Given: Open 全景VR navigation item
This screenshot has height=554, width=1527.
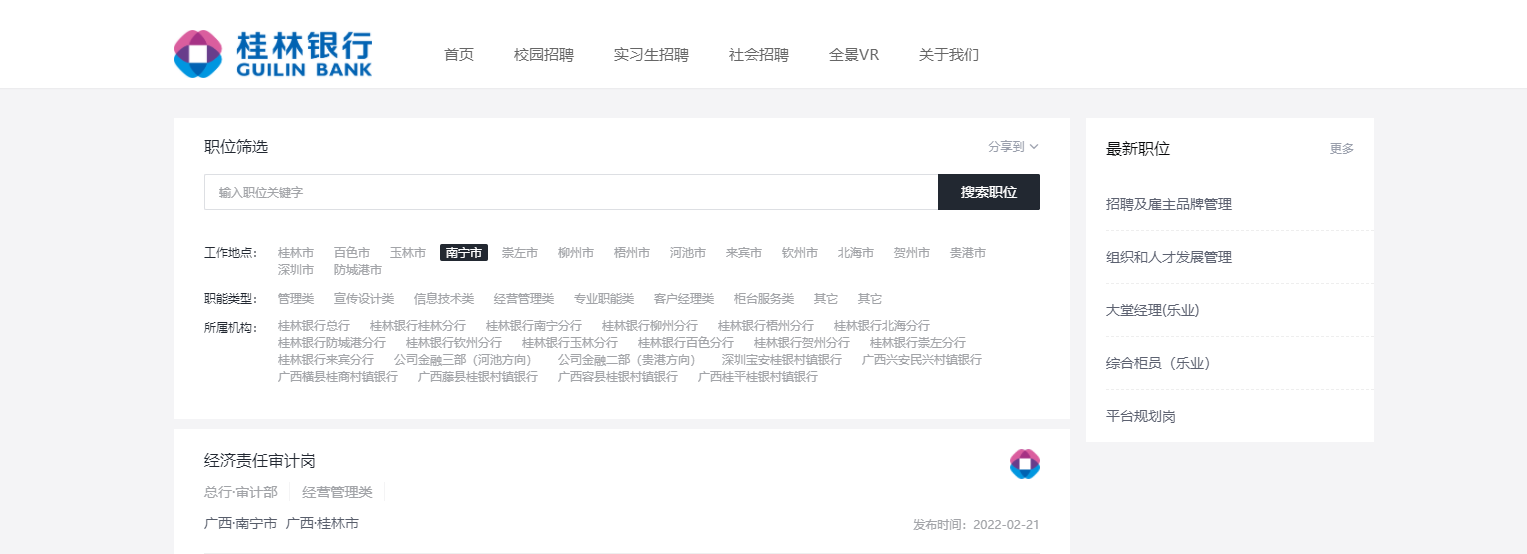Looking at the screenshot, I should tap(854, 55).
